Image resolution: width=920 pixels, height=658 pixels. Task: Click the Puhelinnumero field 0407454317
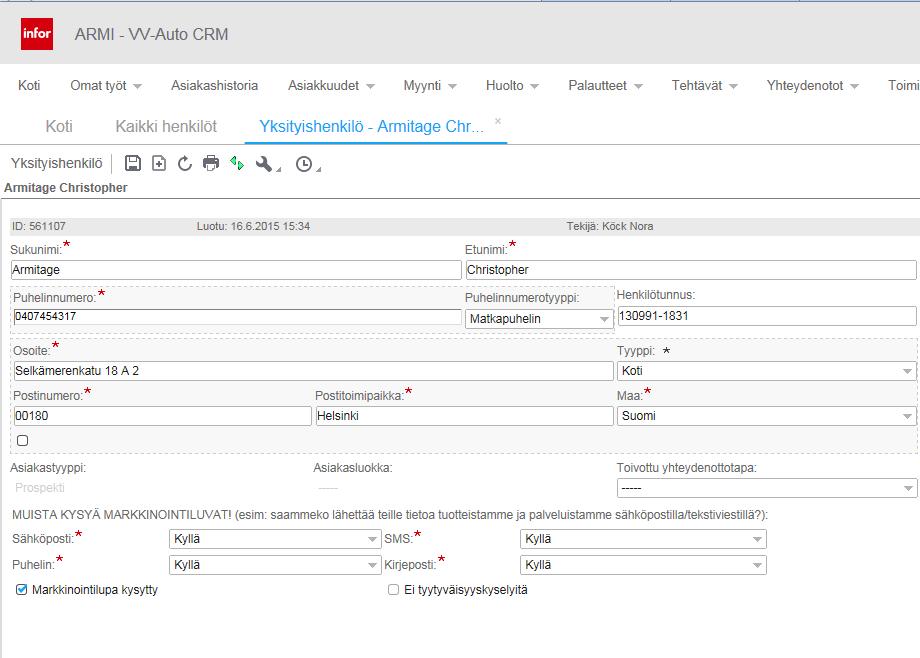click(x=237, y=317)
